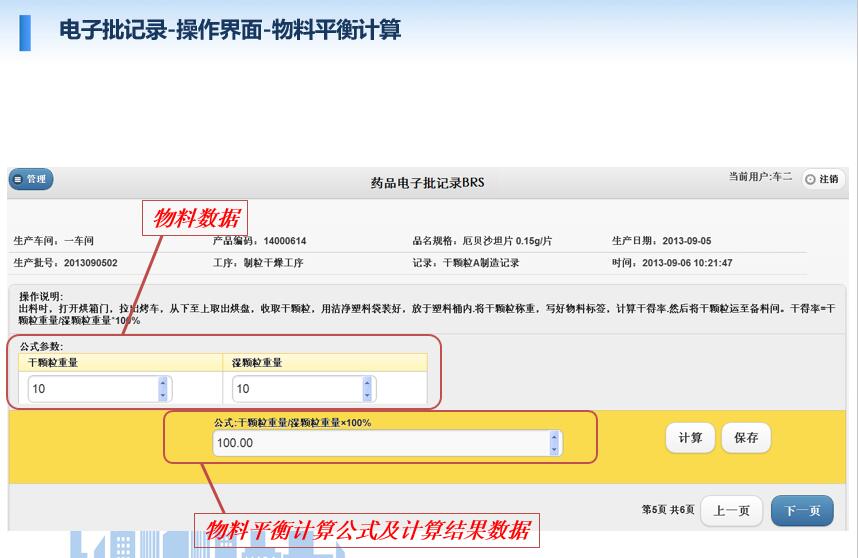The height and width of the screenshot is (558, 858).
Task: Click the 药品电子批记录BRS header title
Action: [427, 183]
